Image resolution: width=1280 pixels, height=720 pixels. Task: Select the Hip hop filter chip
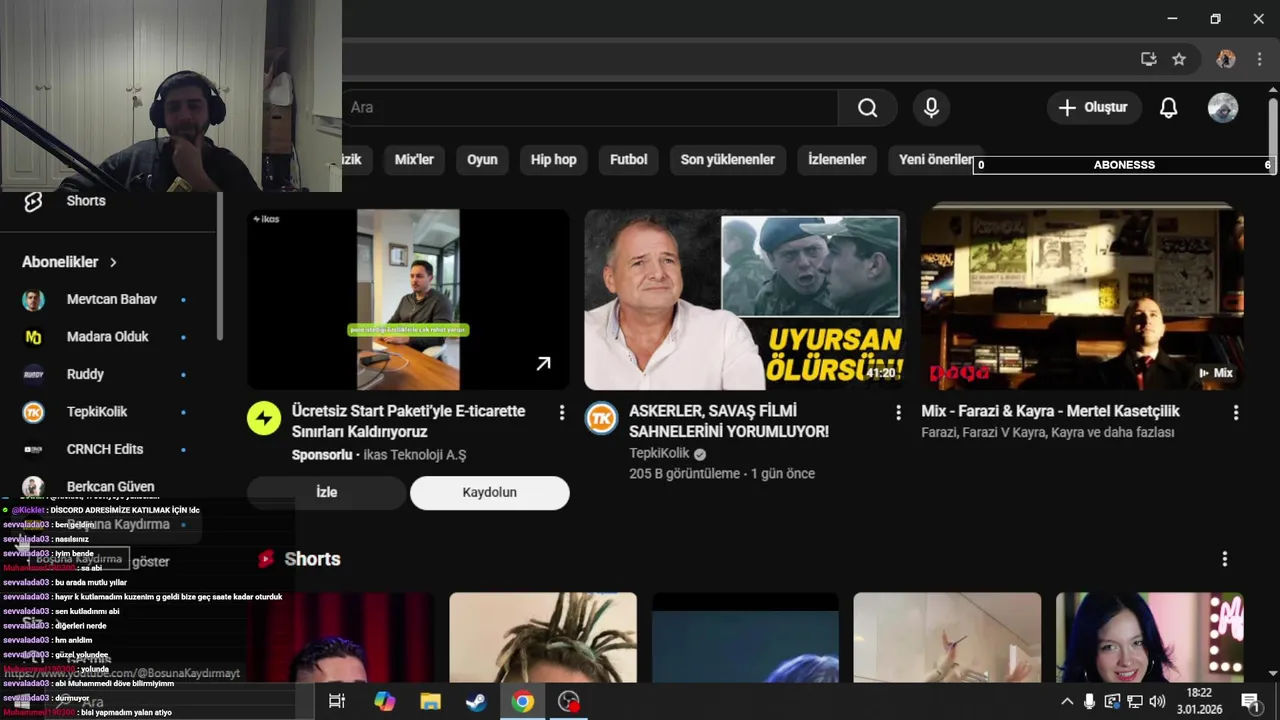point(553,160)
